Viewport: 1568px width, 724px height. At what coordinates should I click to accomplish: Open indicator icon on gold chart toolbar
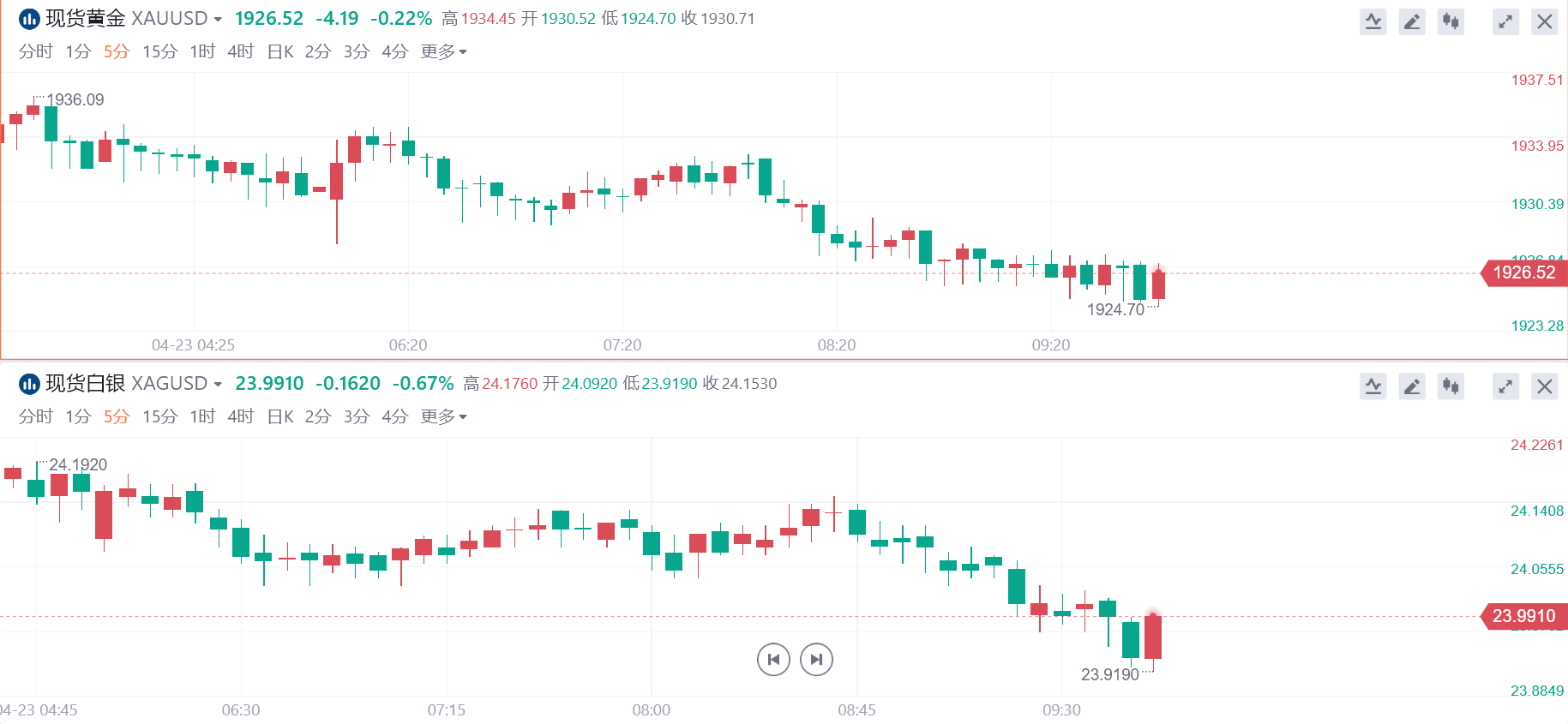(1373, 21)
